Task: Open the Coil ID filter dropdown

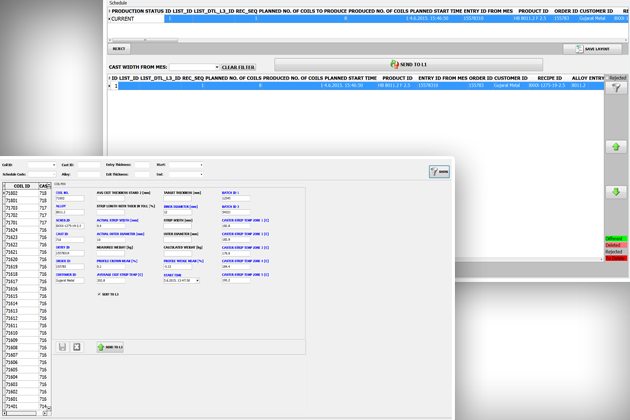Action: (53, 165)
